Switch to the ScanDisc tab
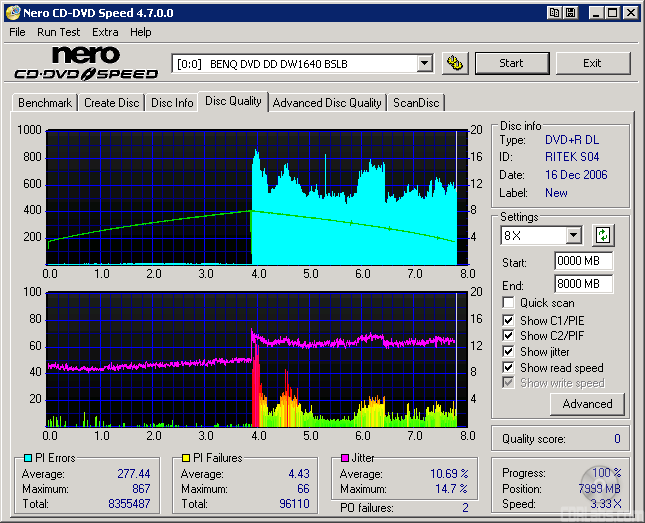 tap(416, 103)
